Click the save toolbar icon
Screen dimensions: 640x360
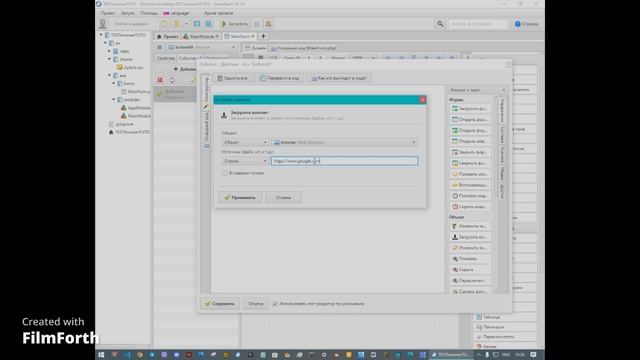point(197,24)
